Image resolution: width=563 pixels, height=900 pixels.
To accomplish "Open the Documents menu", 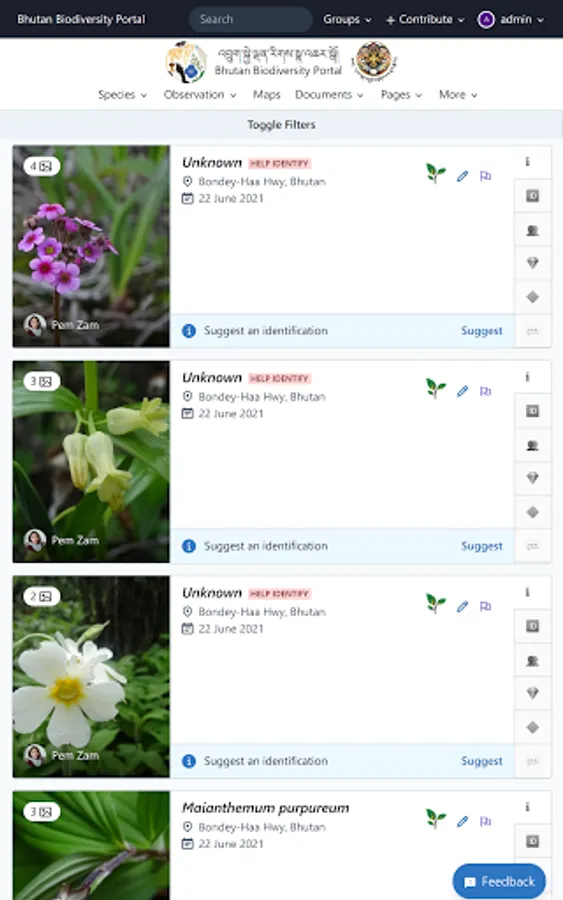I will [x=329, y=95].
